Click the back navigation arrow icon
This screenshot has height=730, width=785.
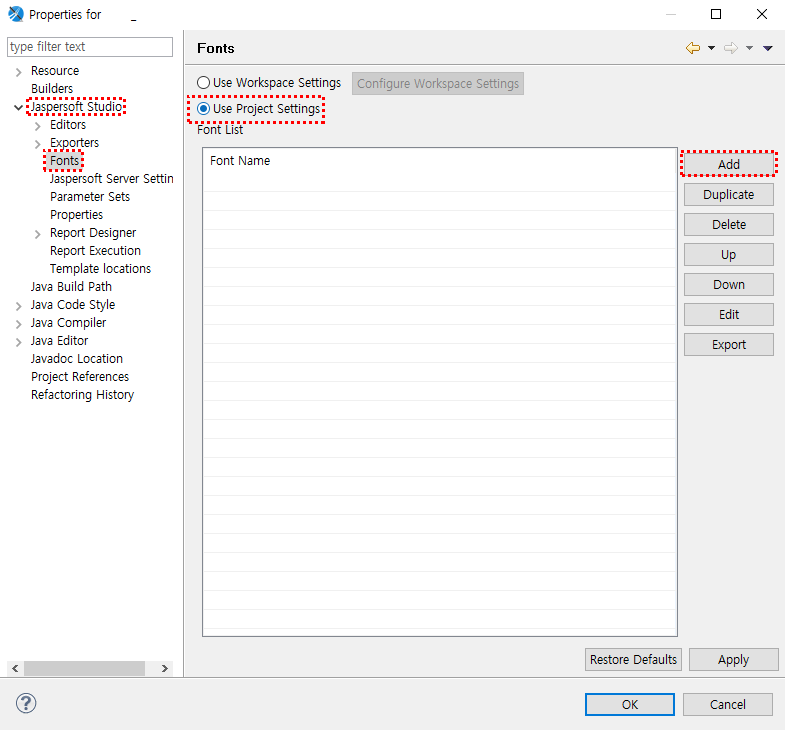tap(693, 48)
